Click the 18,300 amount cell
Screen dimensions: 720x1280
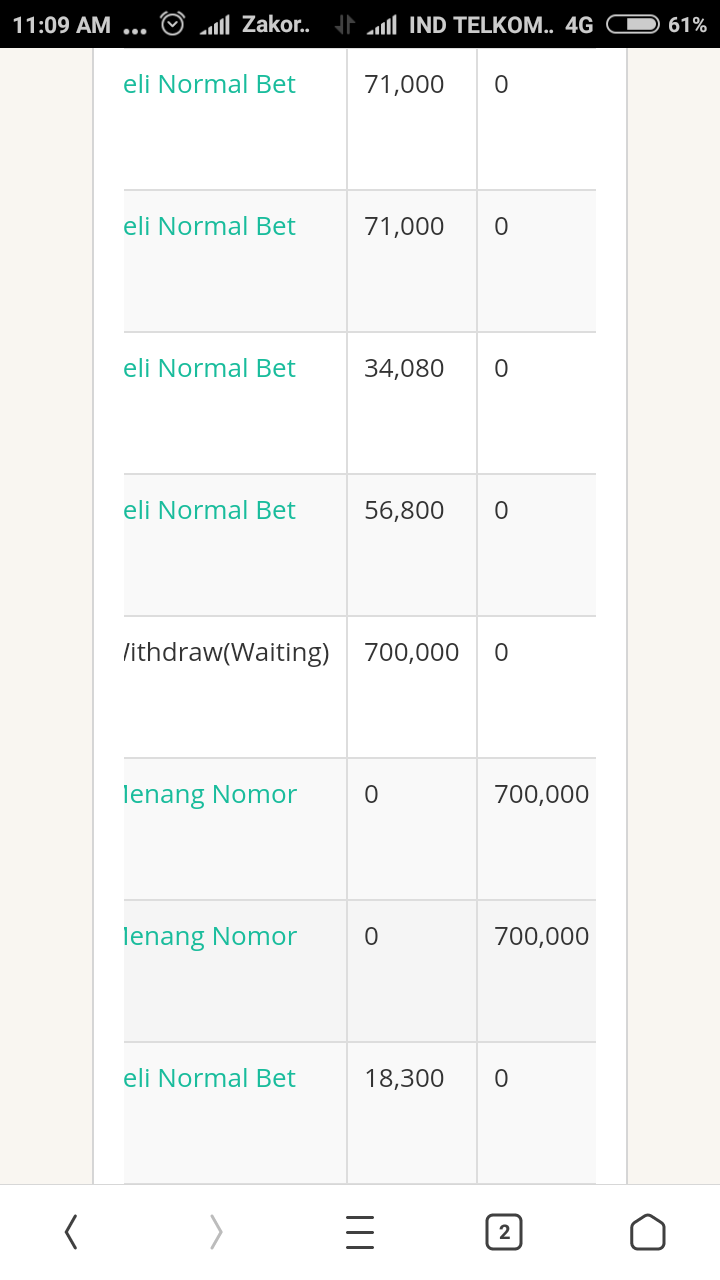[404, 1078]
